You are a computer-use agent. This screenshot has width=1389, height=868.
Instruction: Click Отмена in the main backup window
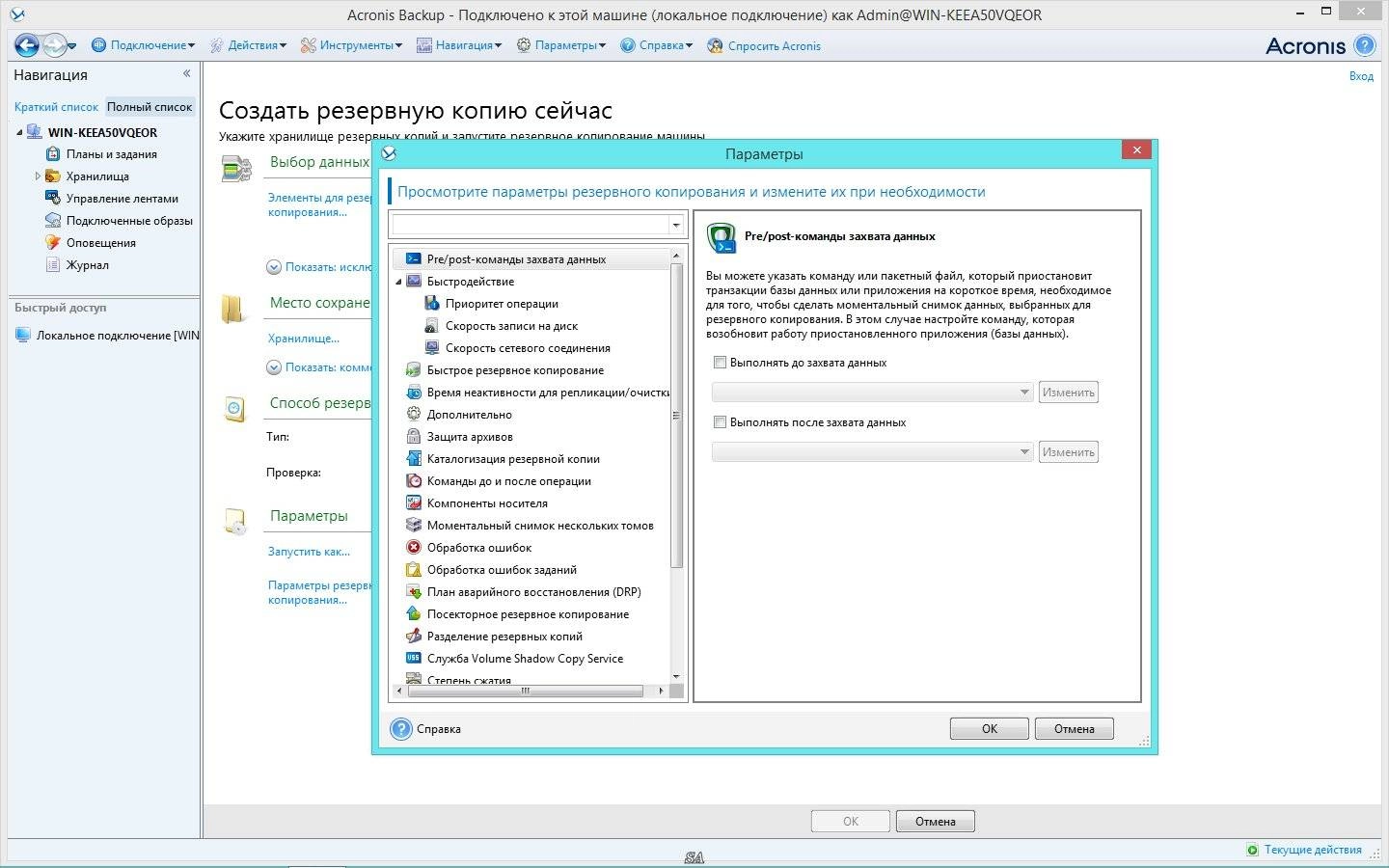pyautogui.click(x=936, y=822)
